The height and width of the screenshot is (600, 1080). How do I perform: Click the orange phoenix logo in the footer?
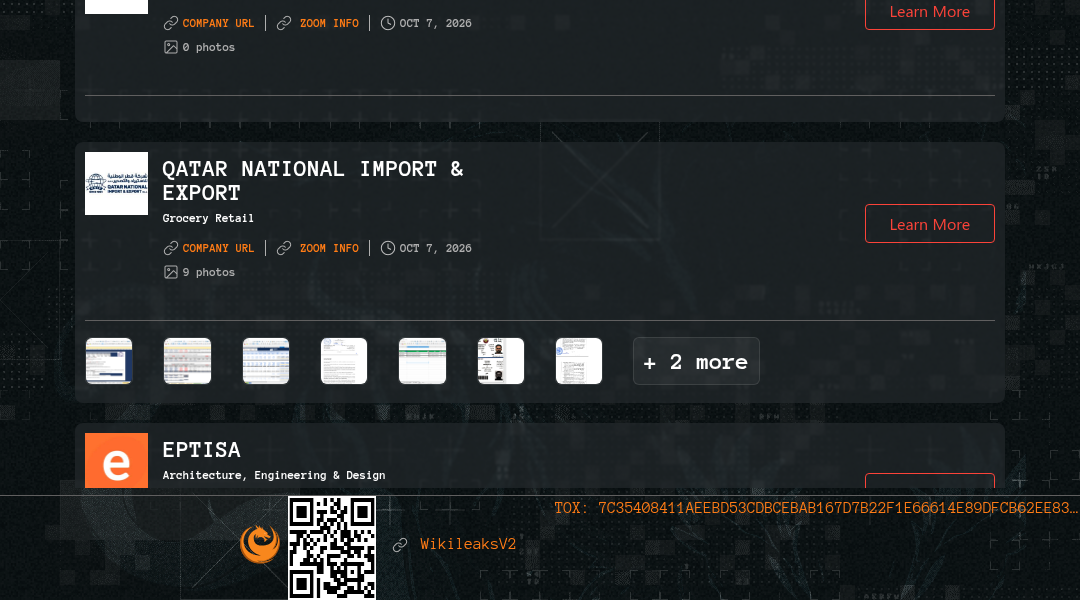[260, 544]
